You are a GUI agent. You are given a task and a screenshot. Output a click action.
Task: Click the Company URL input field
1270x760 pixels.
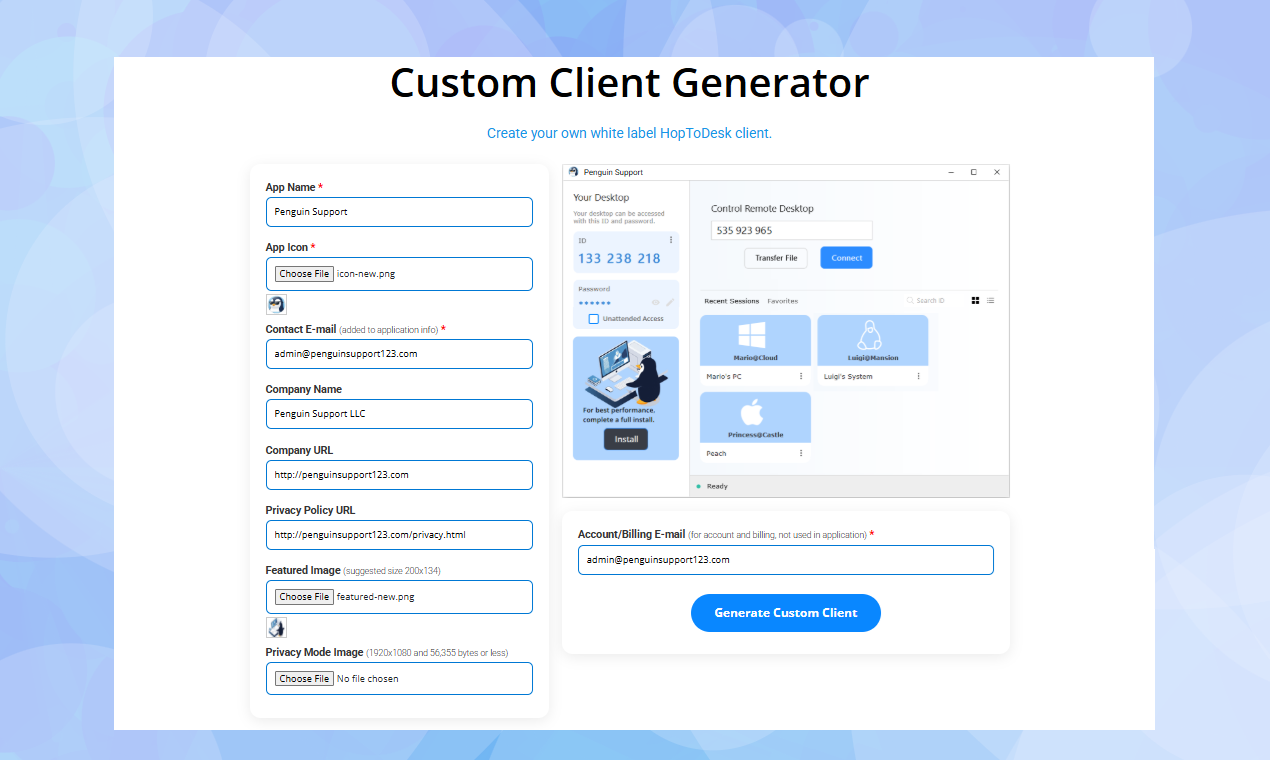point(399,475)
